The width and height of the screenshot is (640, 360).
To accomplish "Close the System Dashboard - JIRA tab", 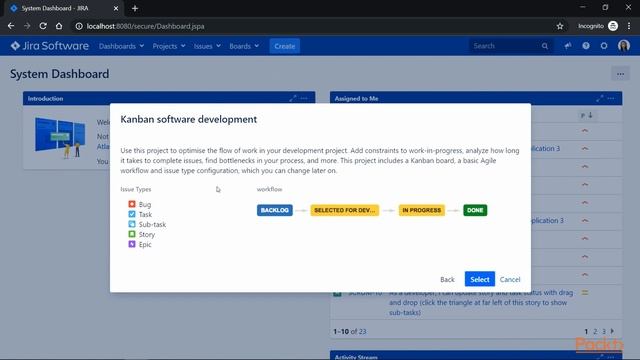I will (116, 8).
